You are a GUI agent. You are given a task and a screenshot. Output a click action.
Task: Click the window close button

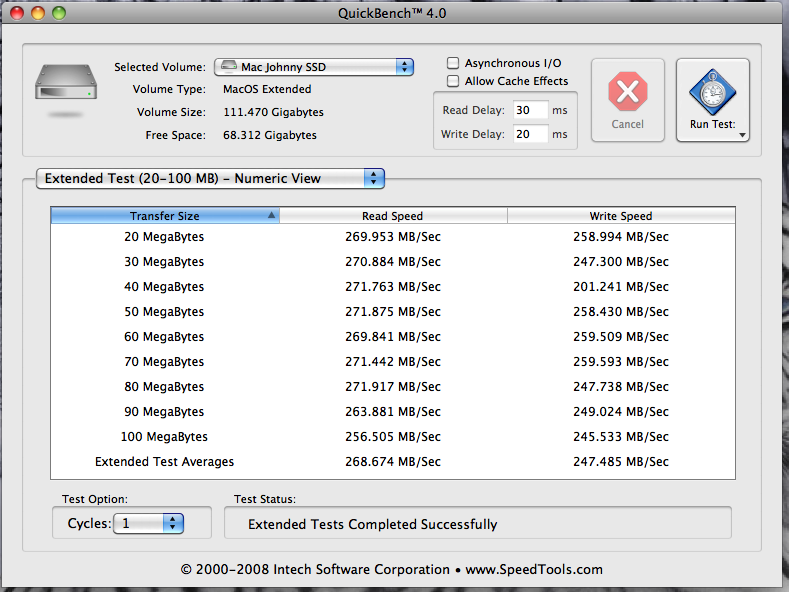[x=17, y=13]
